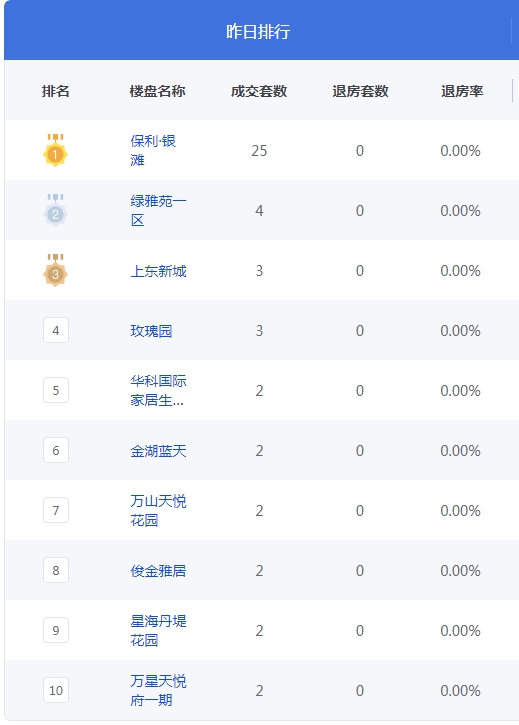
Task: Open the 绿雅苑一区 property link
Action: click(158, 210)
